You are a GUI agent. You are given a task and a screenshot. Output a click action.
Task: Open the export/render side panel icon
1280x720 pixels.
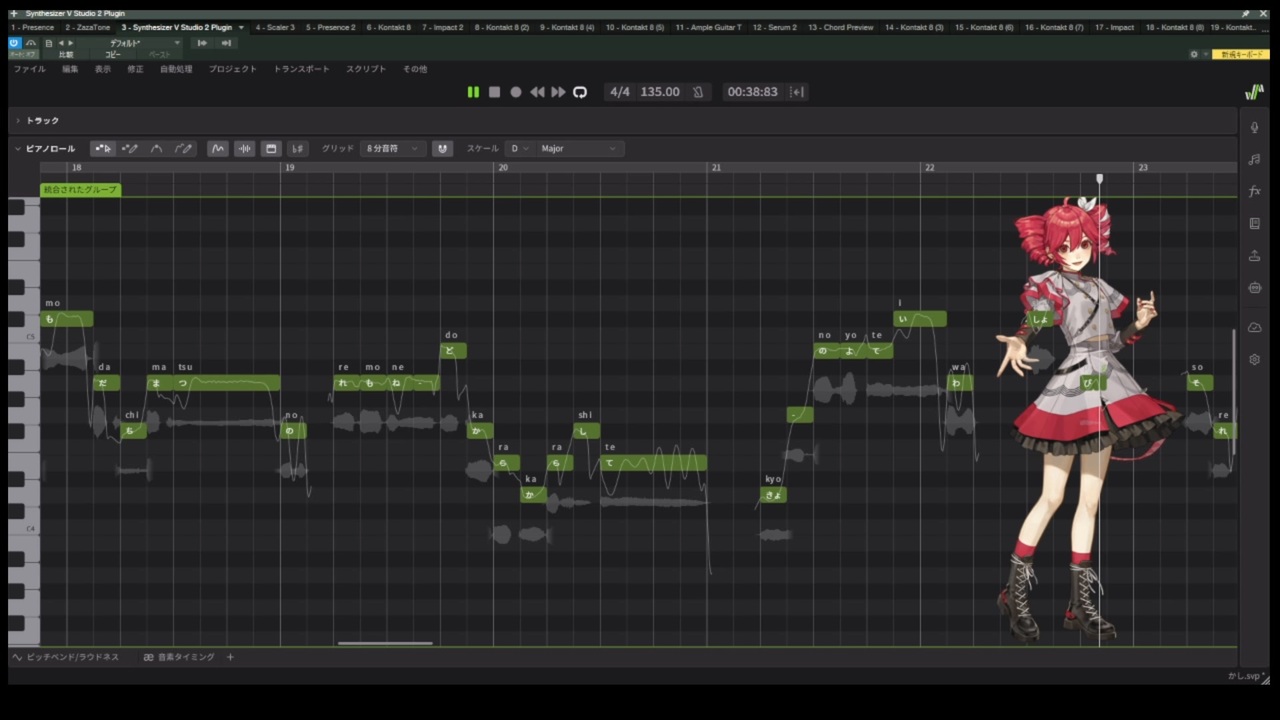click(x=1255, y=256)
